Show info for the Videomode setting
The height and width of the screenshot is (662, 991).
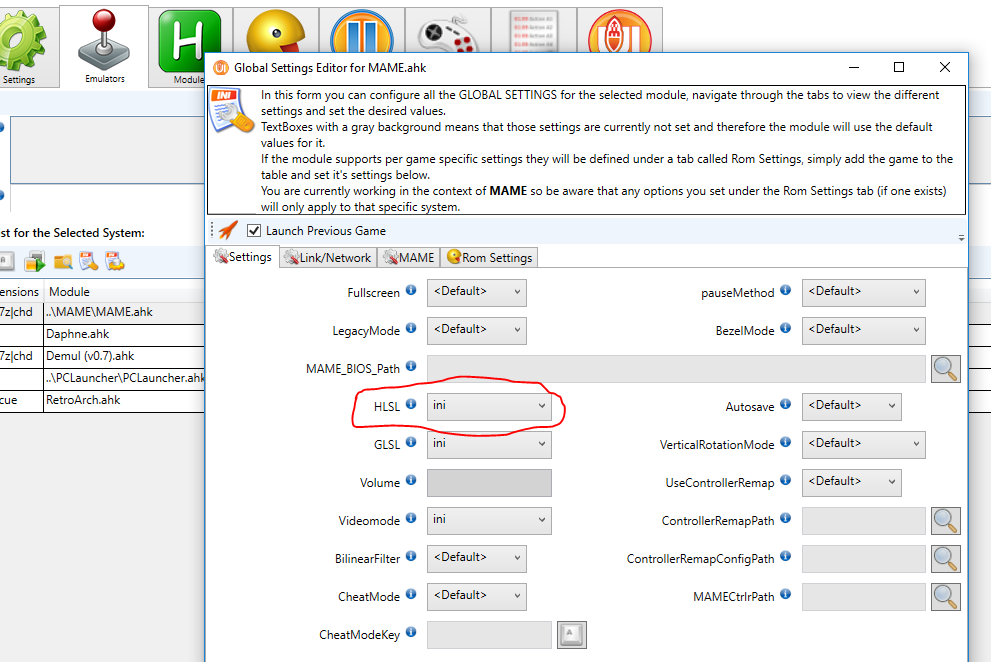coord(411,518)
